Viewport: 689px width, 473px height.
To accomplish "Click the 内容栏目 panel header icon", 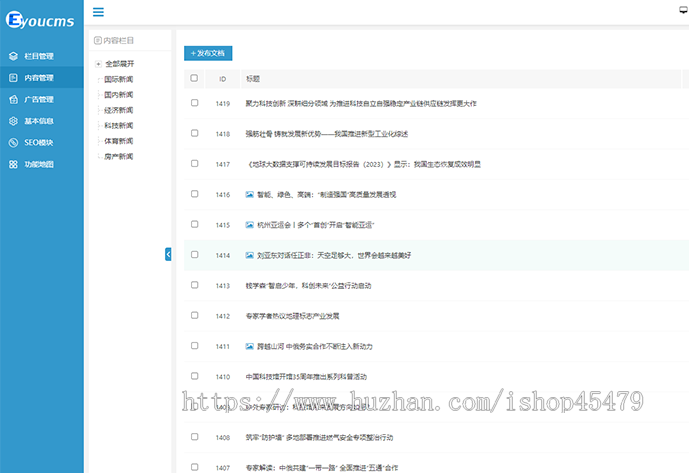I will click(98, 40).
